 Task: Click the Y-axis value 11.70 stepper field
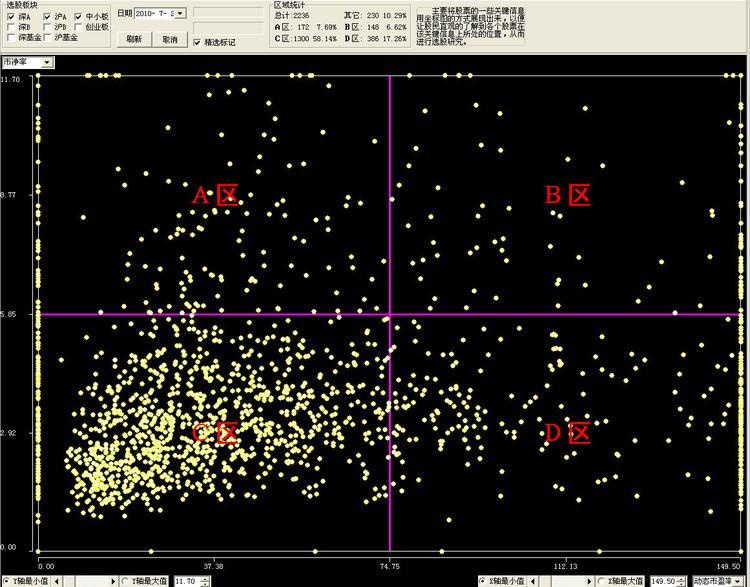186,581
